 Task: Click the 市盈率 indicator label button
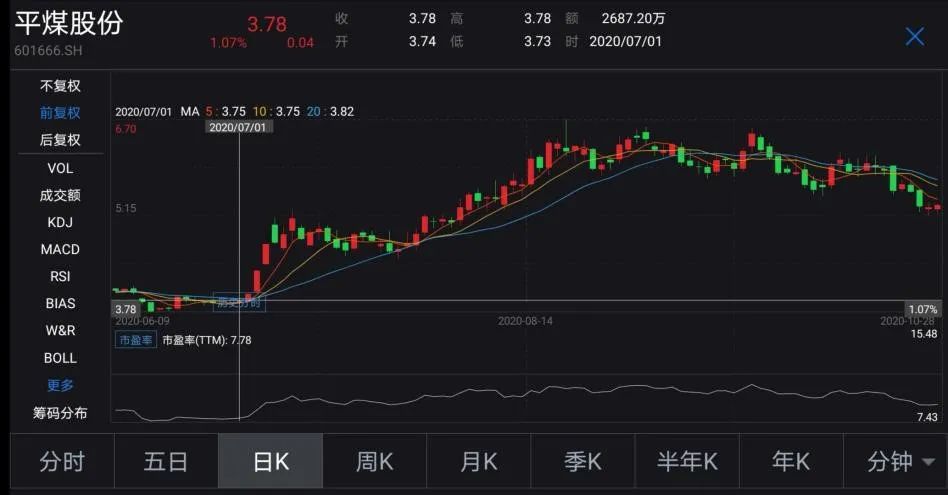(135, 340)
